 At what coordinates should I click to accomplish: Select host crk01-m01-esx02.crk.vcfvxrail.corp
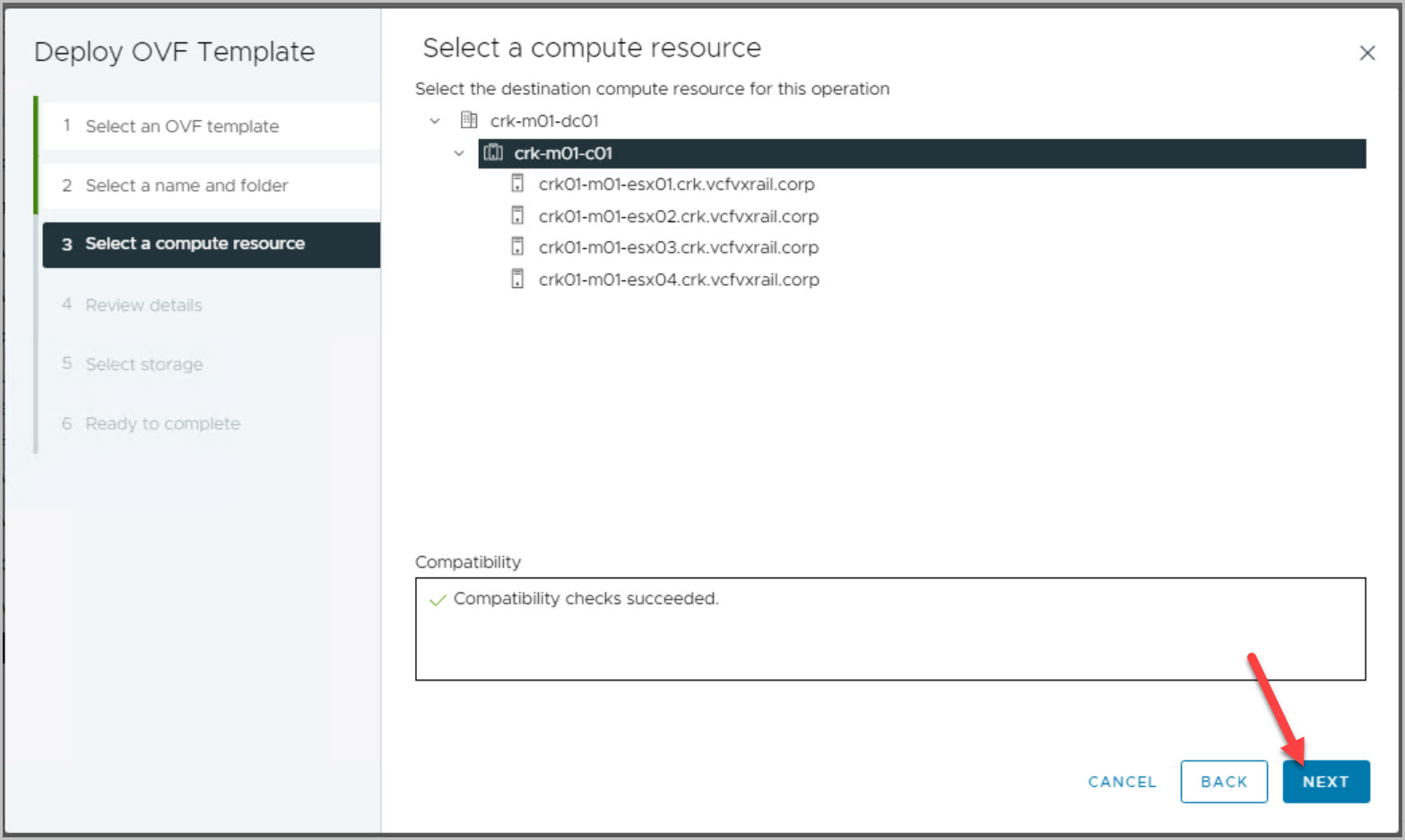[678, 216]
